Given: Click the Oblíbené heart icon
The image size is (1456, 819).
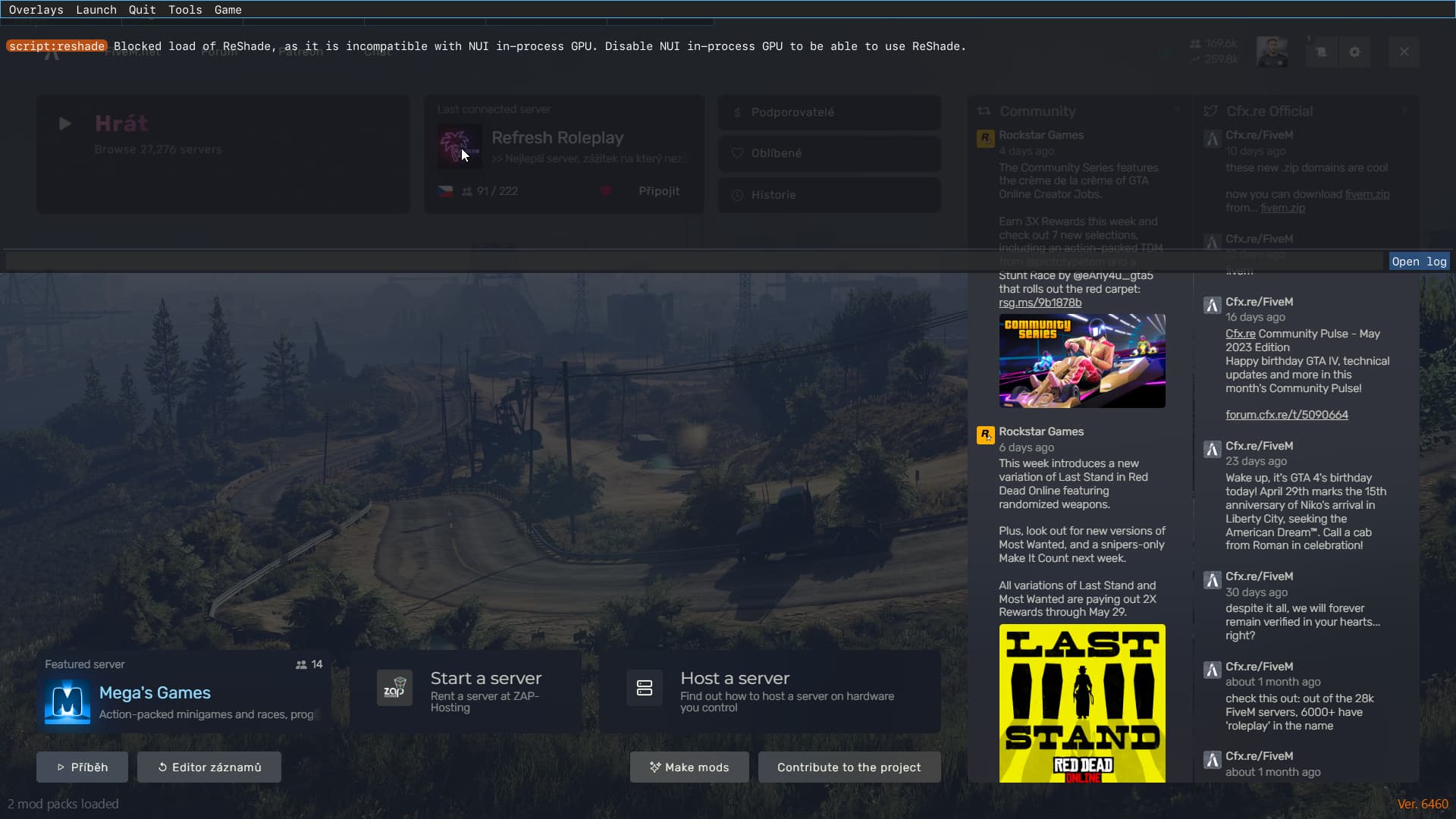Looking at the screenshot, I should [737, 153].
